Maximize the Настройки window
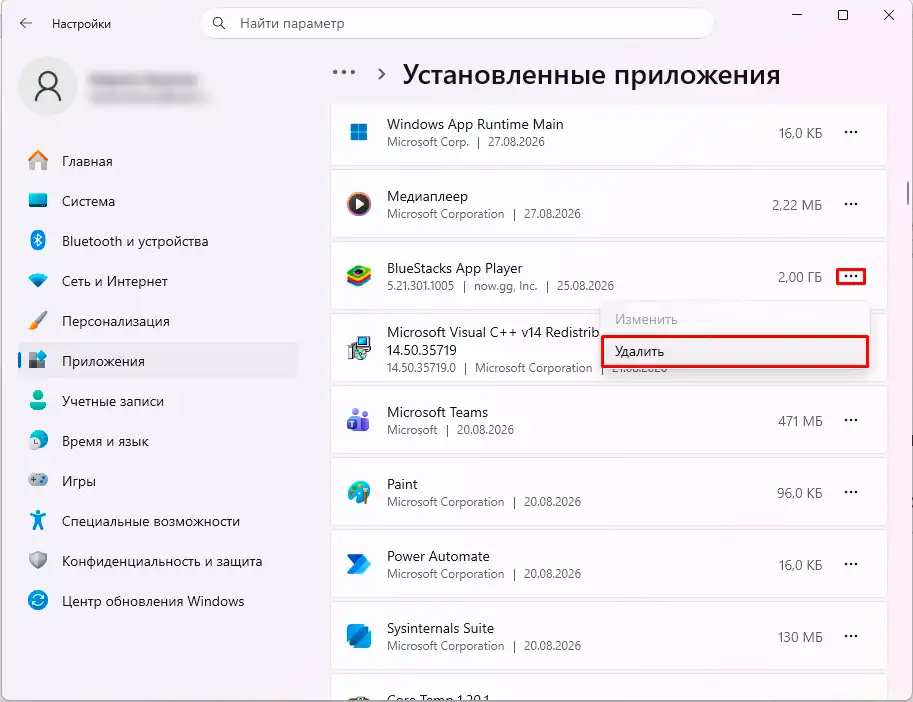 pos(843,15)
